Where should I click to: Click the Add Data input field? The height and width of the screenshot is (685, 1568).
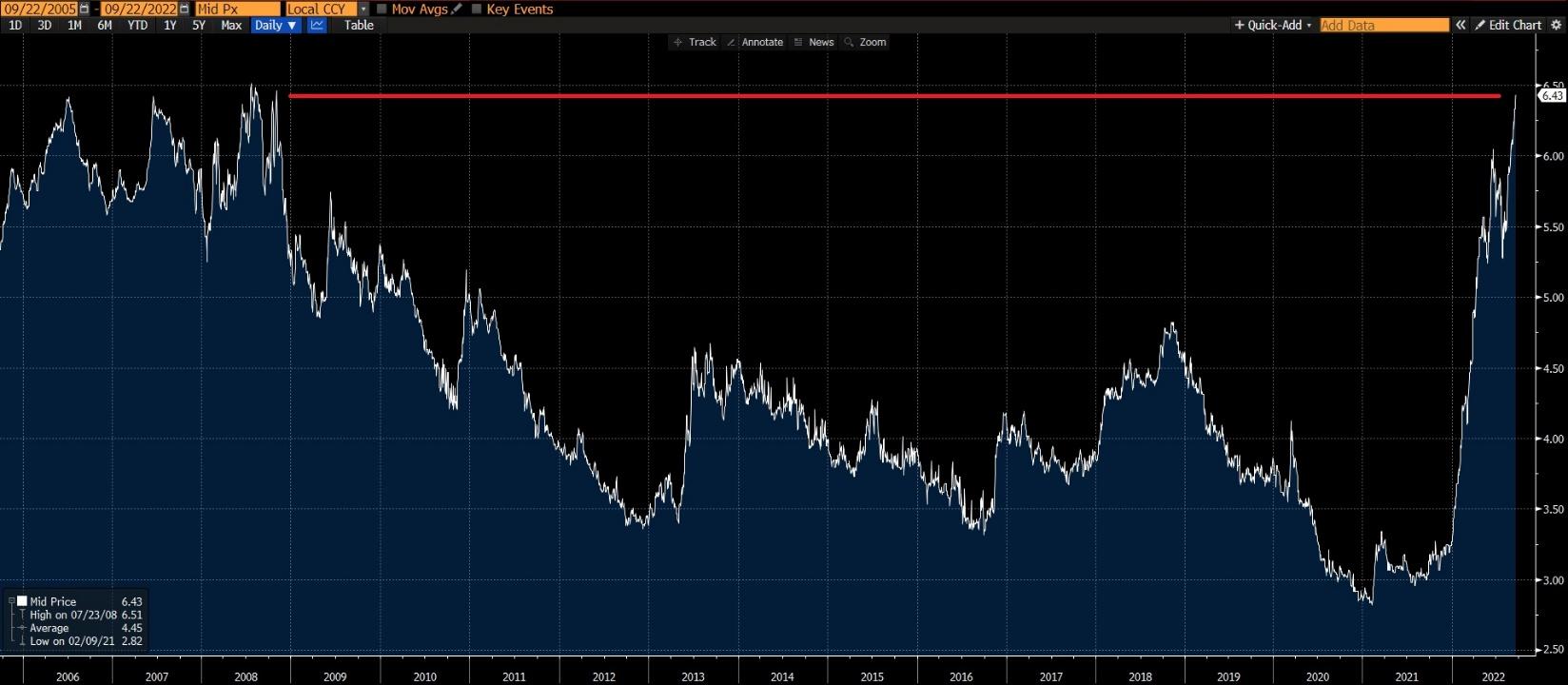pyautogui.click(x=1383, y=26)
